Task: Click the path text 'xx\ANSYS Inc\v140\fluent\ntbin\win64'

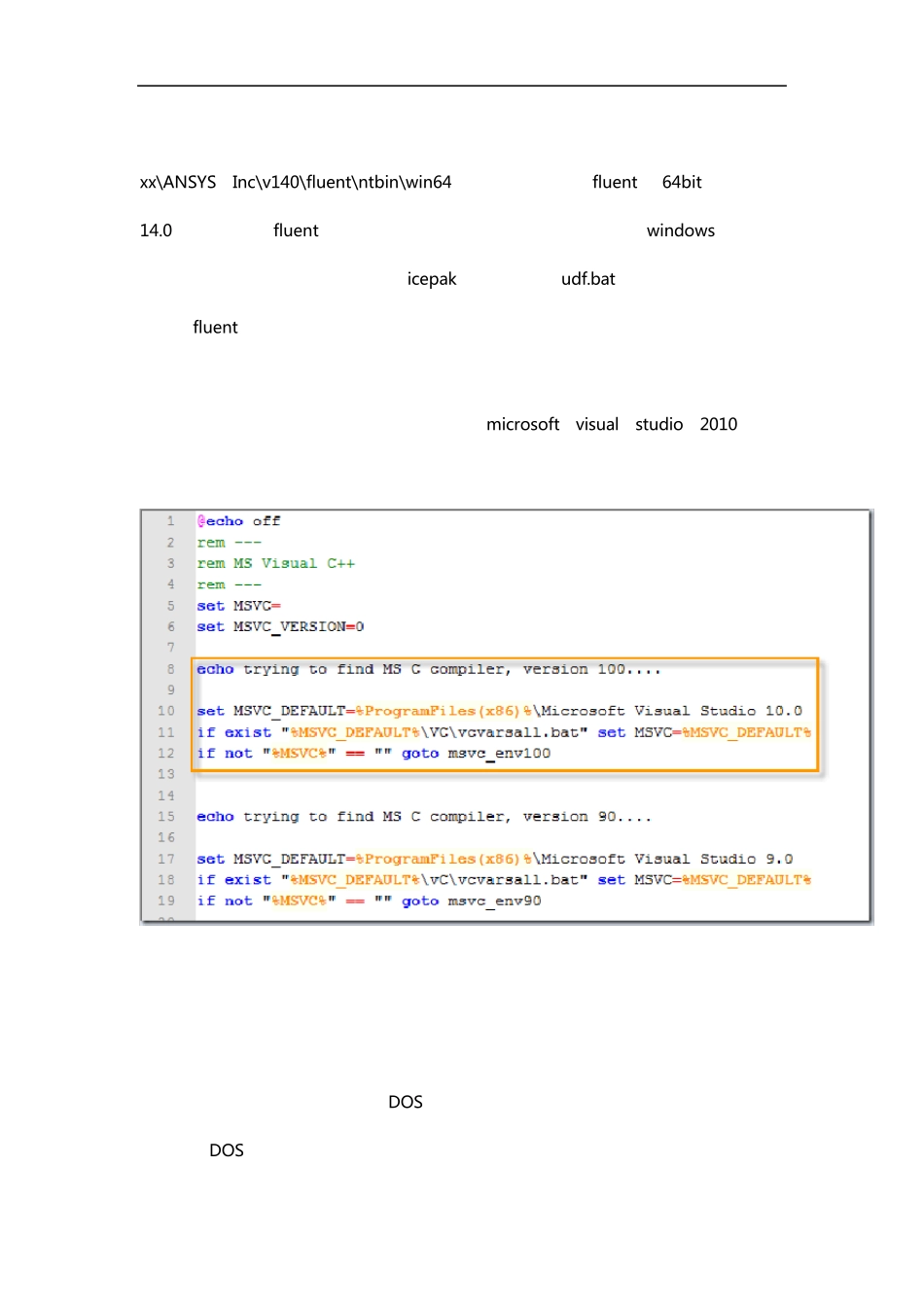Action: [296, 182]
